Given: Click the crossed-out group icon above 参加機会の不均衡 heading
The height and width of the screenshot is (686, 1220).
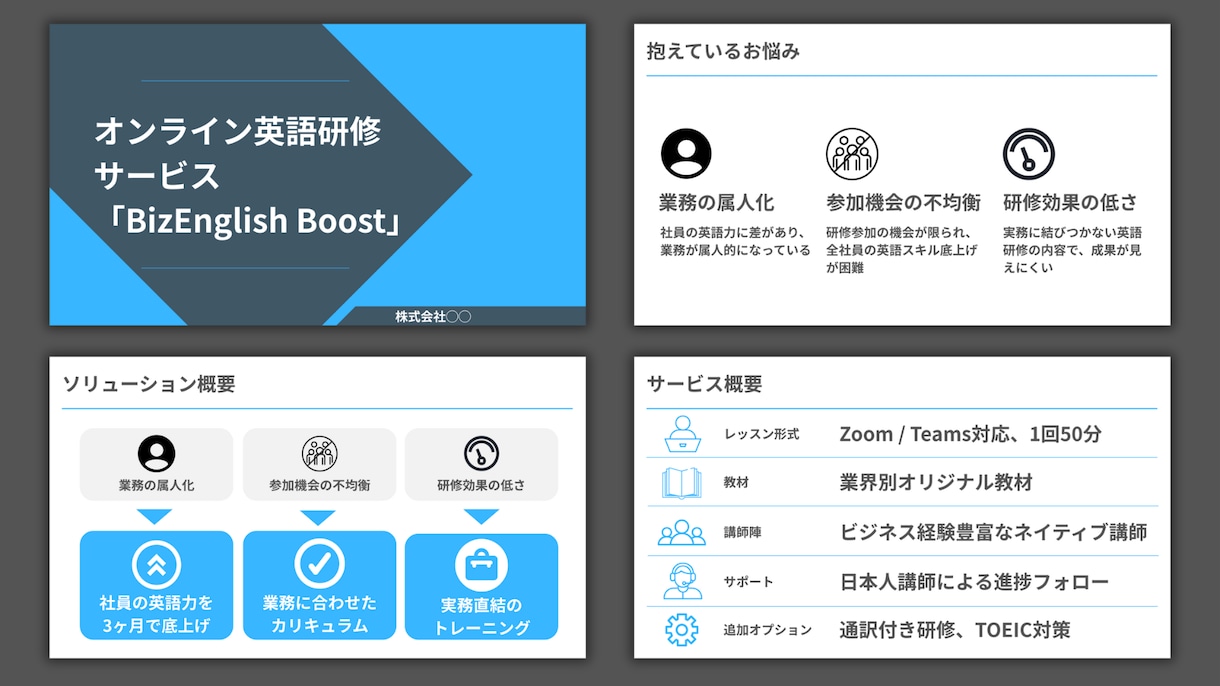Looking at the screenshot, I should pos(852,154).
